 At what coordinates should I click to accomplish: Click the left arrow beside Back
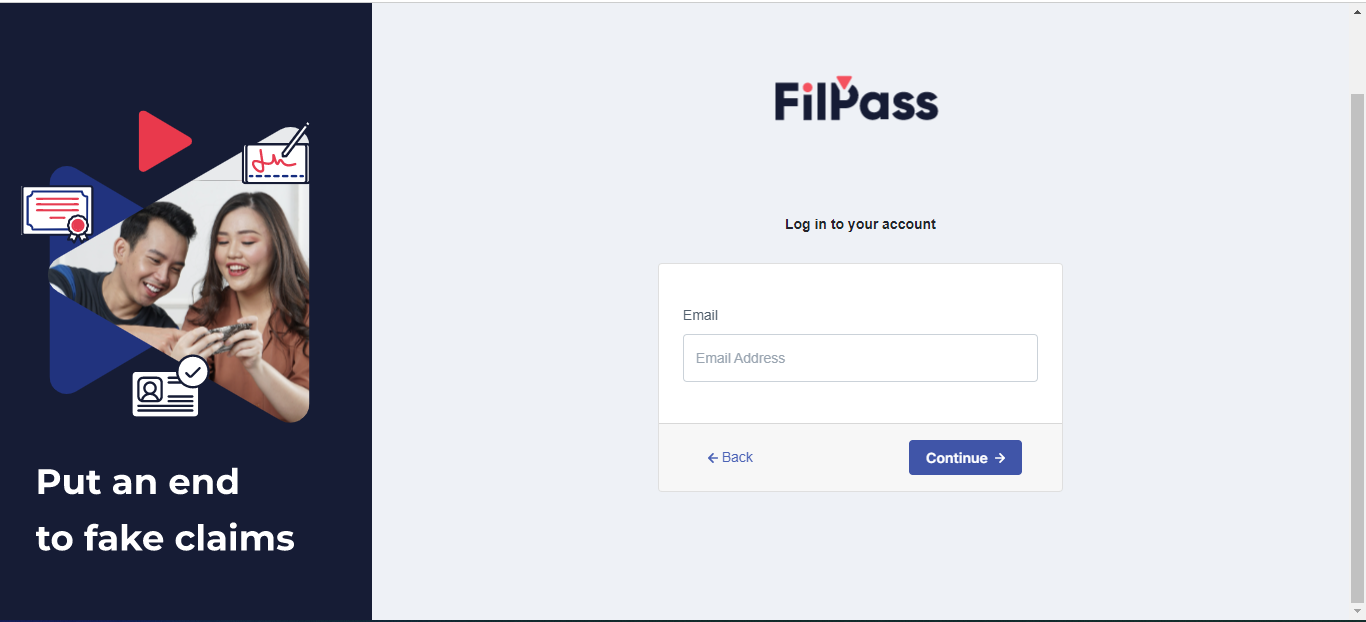tap(713, 458)
